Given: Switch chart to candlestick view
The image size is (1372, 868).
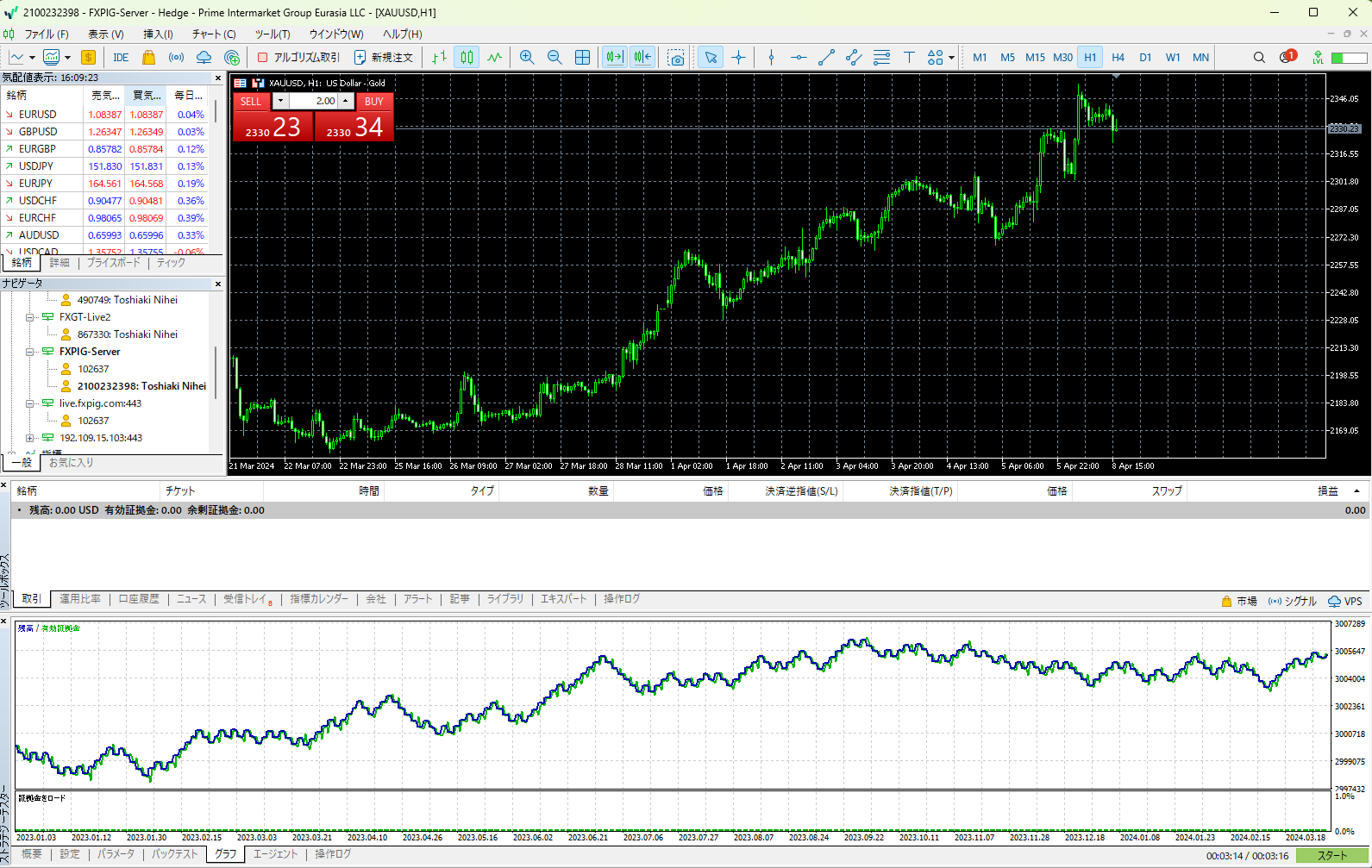Looking at the screenshot, I should click(x=467, y=58).
